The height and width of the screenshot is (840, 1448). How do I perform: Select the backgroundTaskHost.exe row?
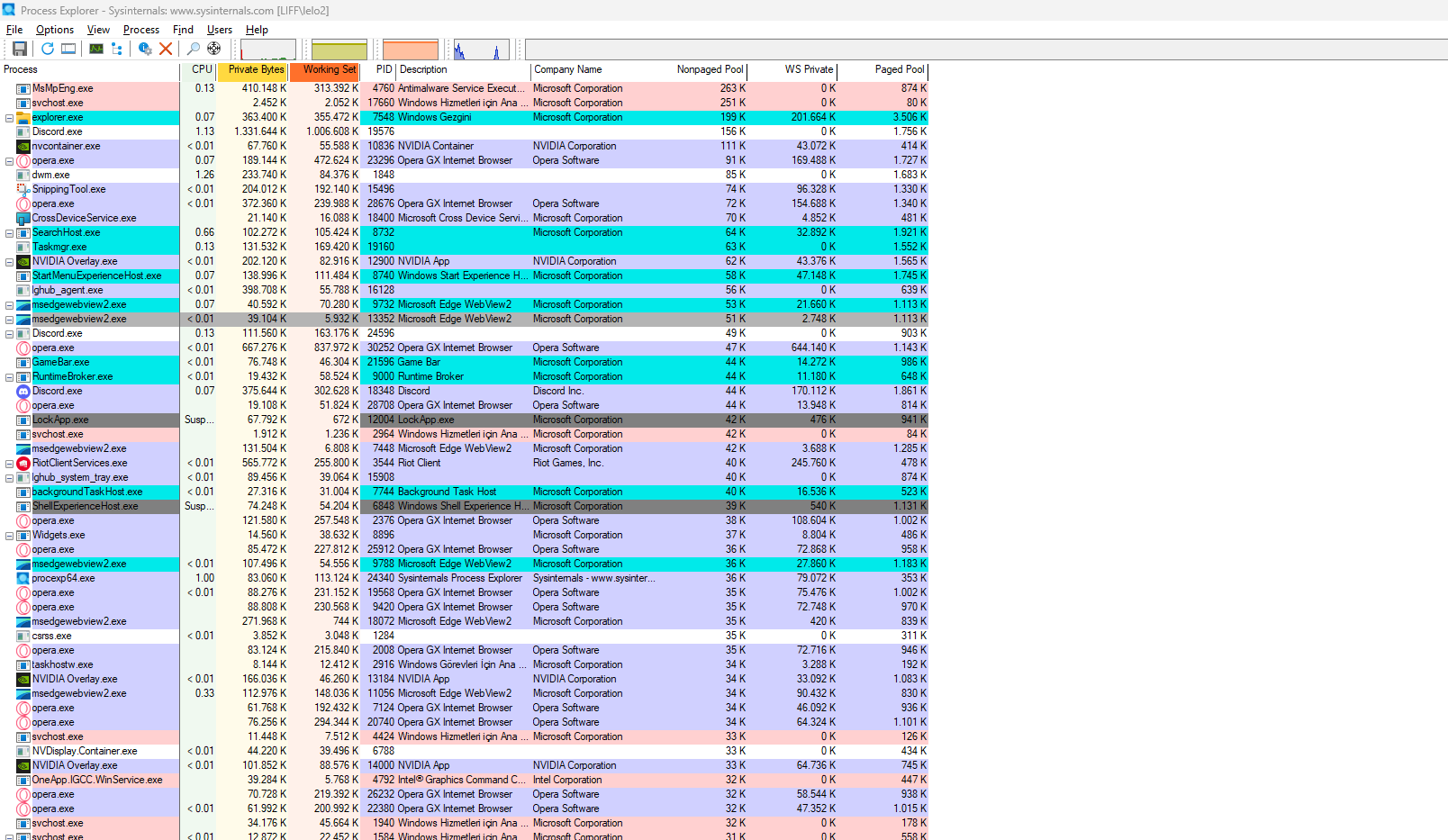click(464, 492)
